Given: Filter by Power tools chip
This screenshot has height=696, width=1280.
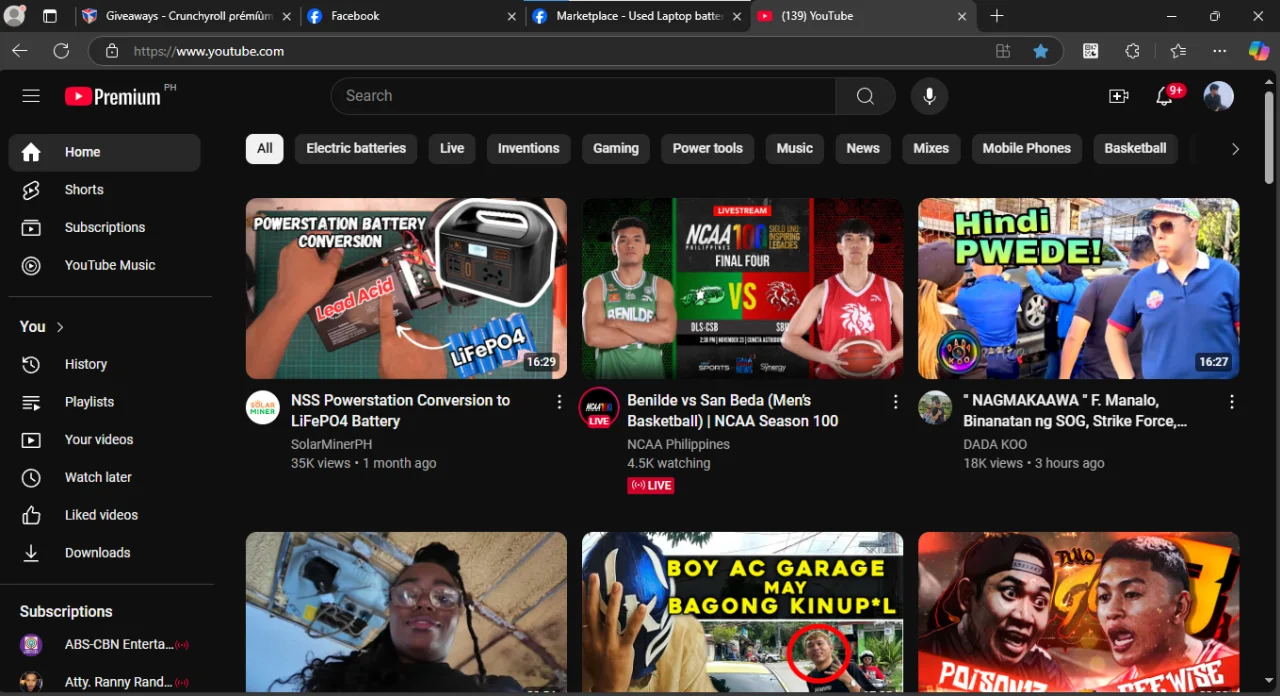Looking at the screenshot, I should click(707, 148).
